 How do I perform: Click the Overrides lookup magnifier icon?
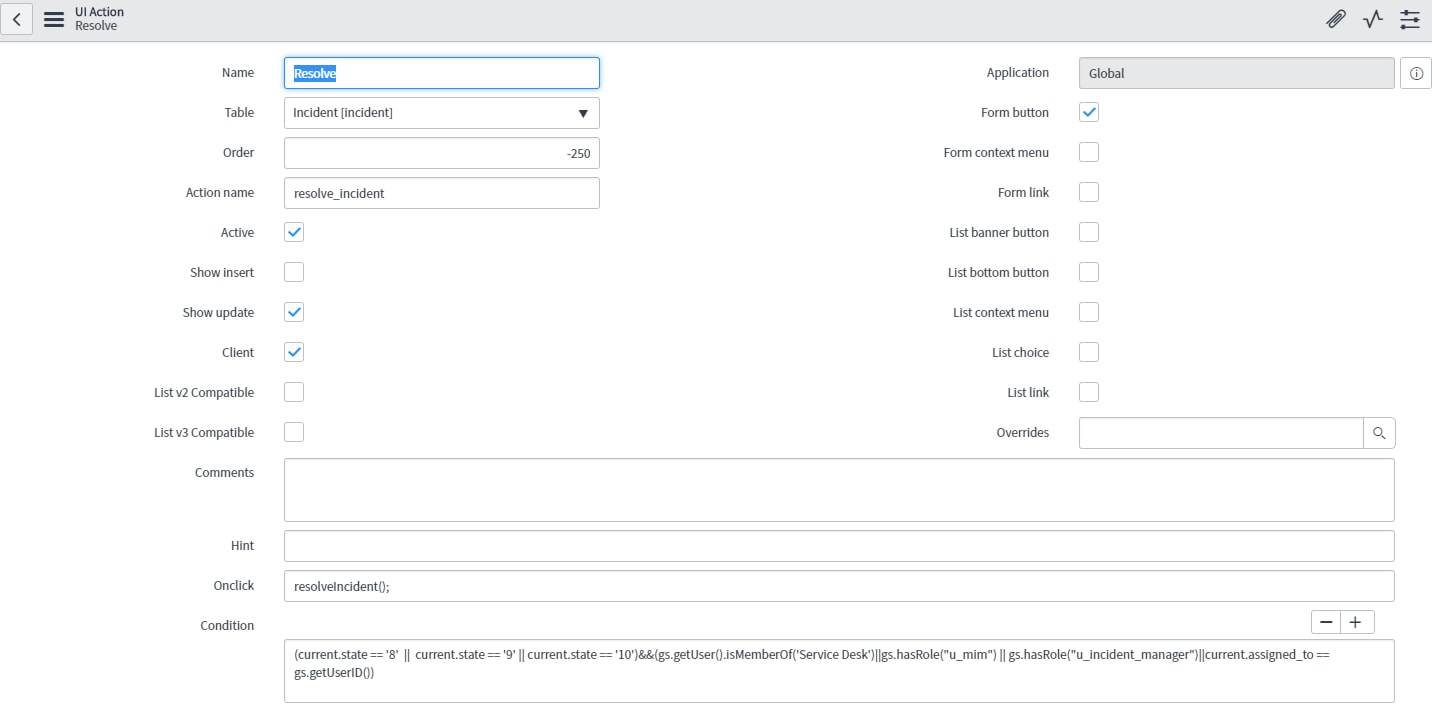pos(1379,433)
